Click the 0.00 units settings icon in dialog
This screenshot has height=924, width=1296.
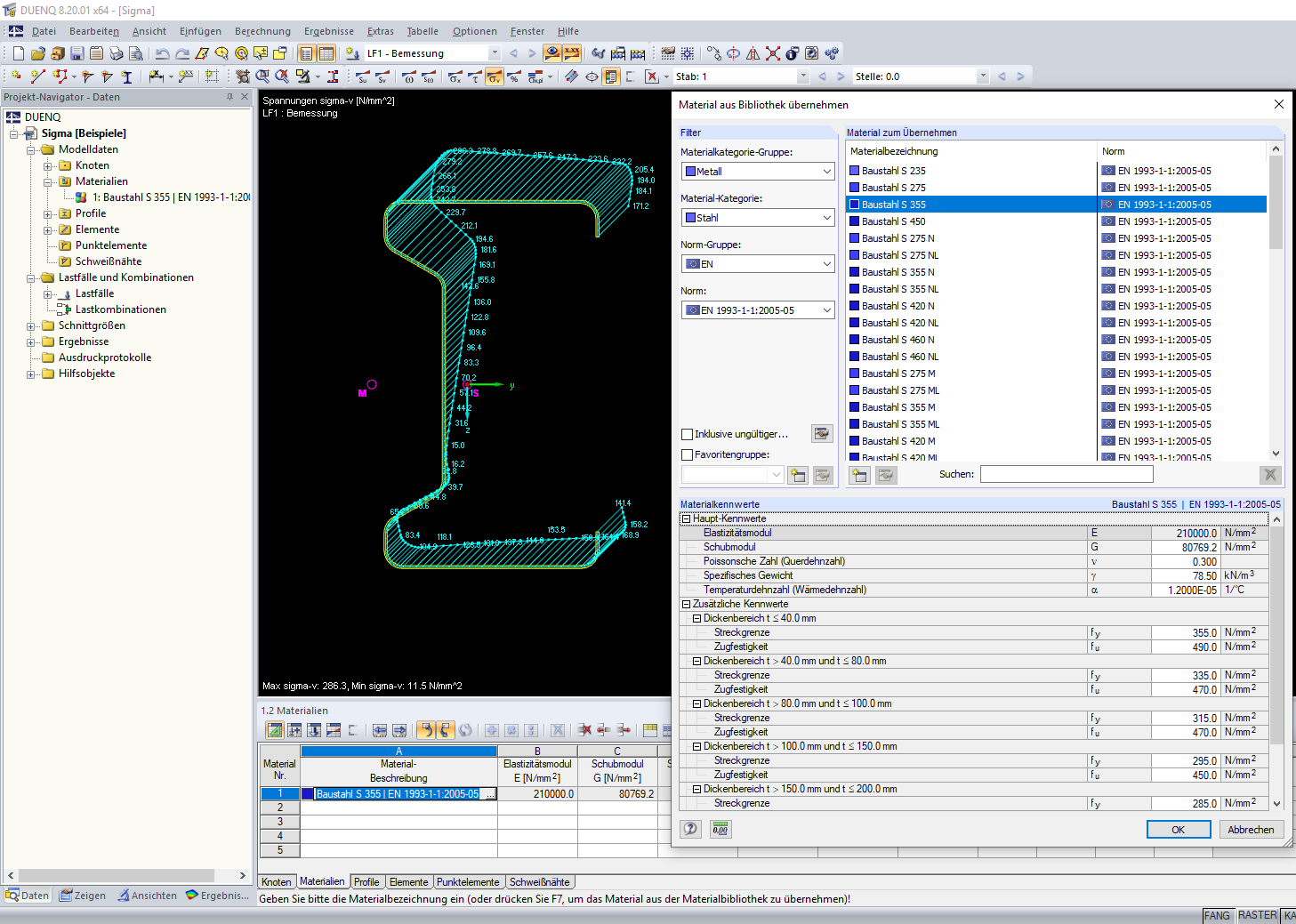pos(720,829)
